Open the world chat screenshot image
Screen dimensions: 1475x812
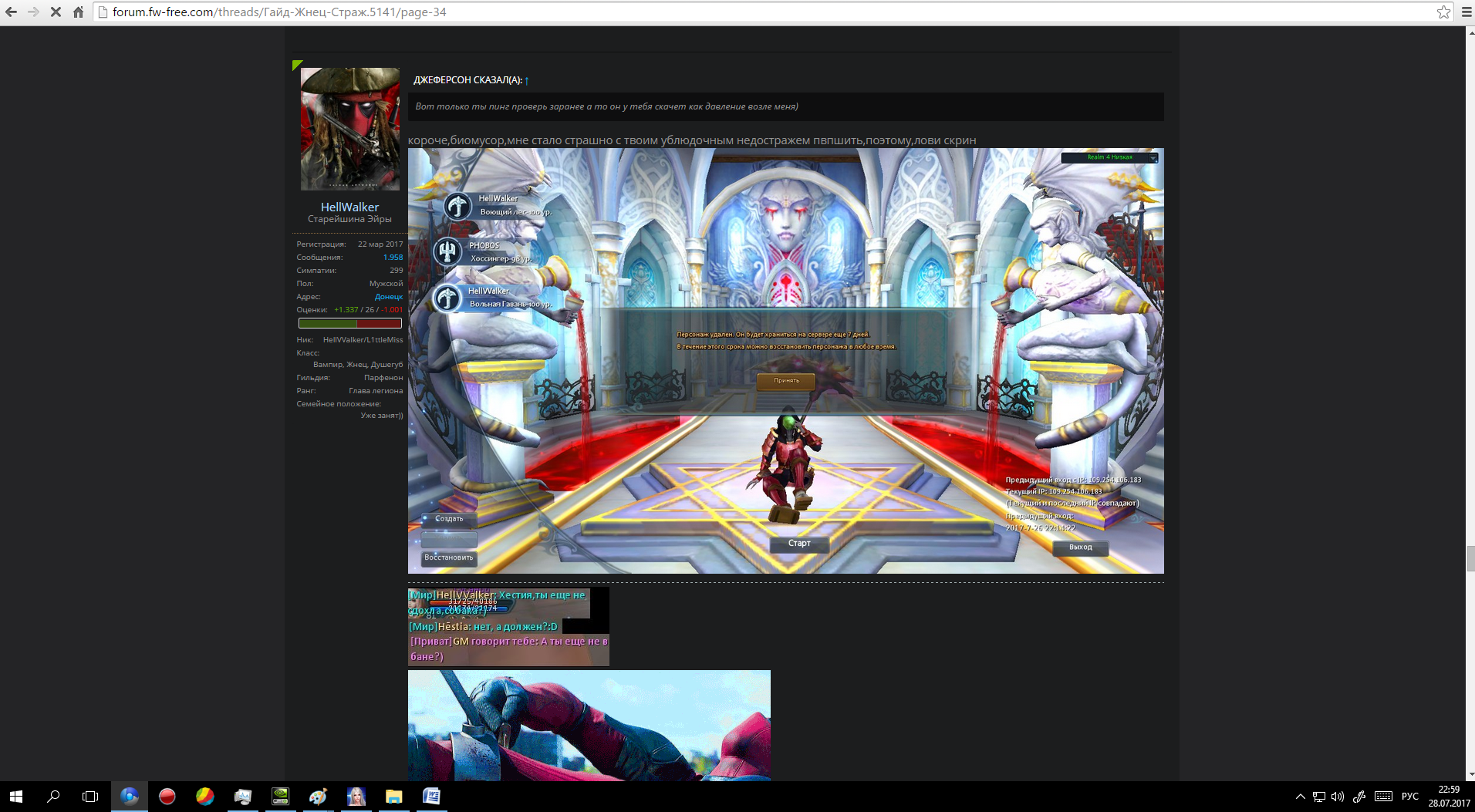coord(508,627)
